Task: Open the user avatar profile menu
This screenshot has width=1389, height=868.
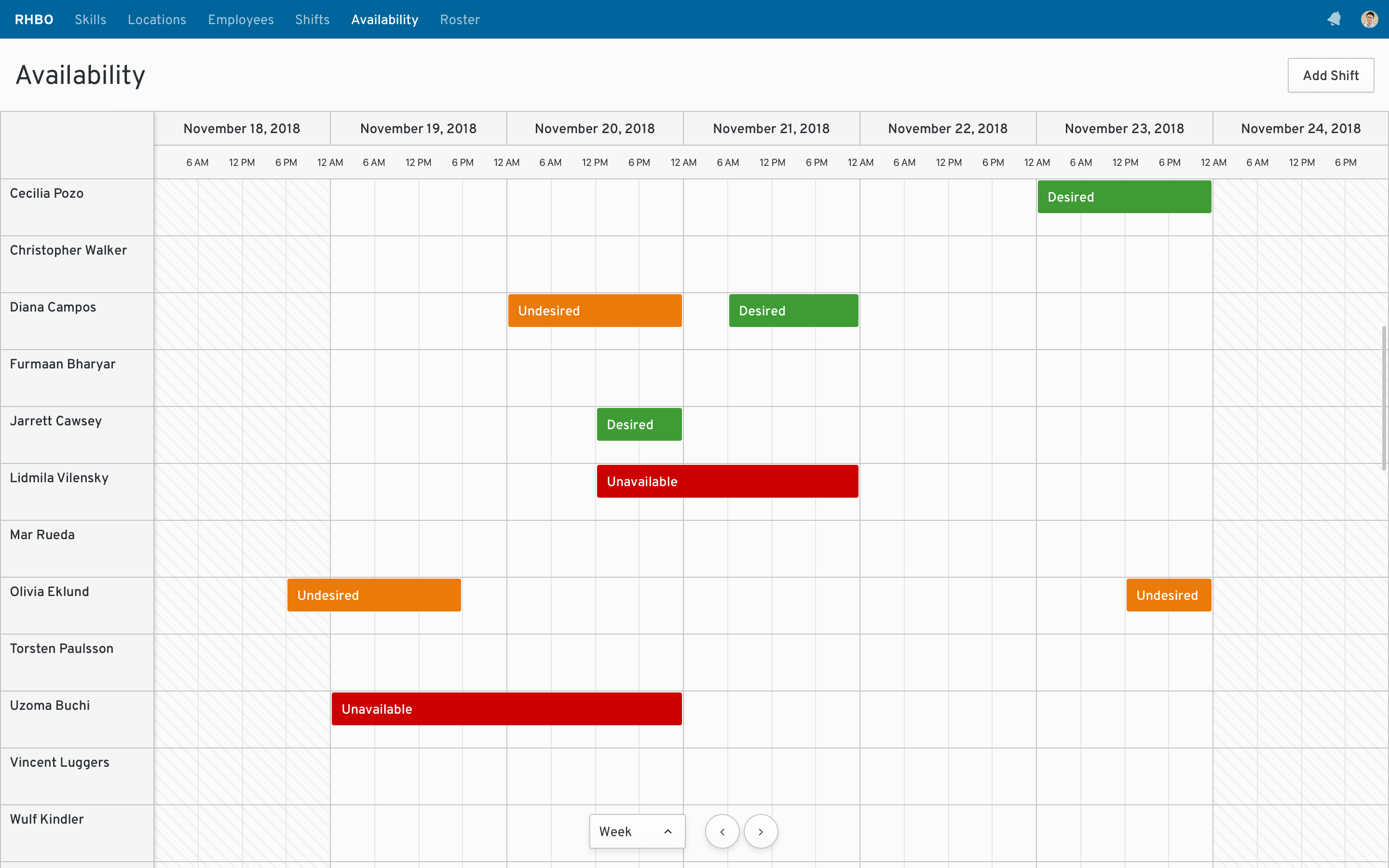Action: 1370,19
